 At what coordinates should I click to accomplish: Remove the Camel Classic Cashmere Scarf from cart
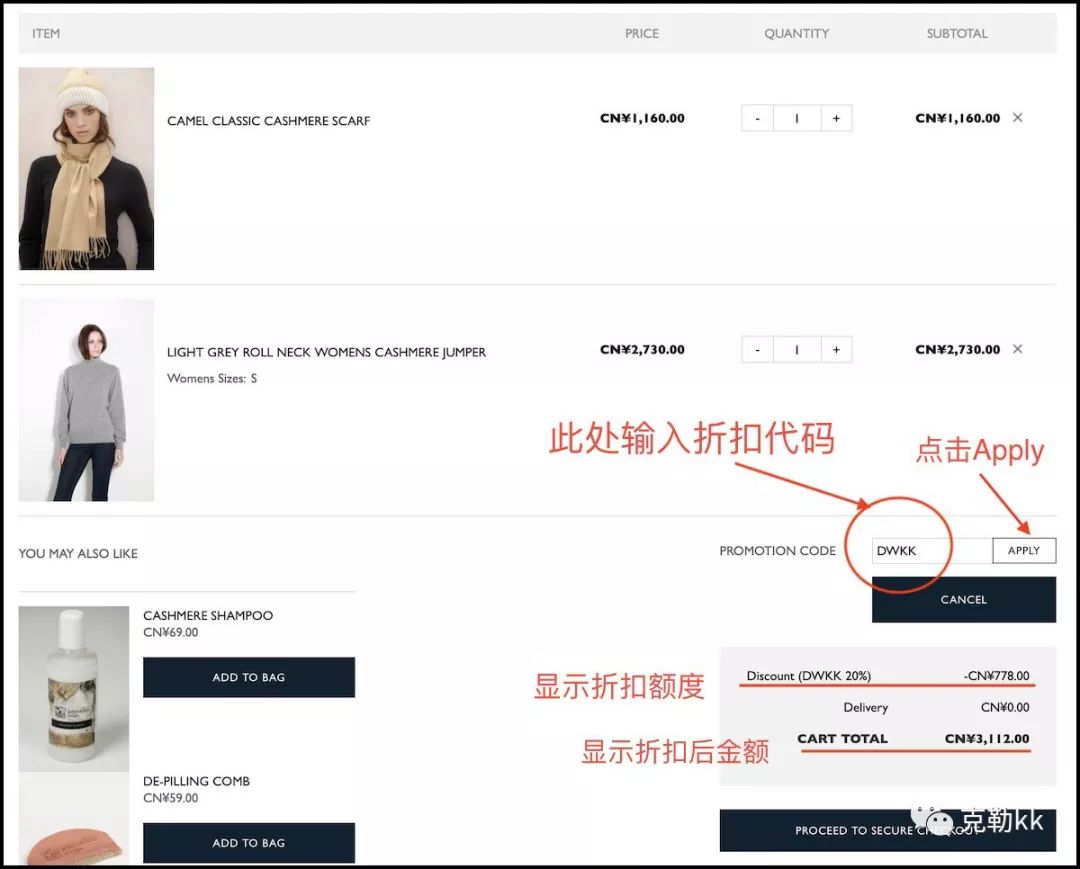click(x=1017, y=117)
